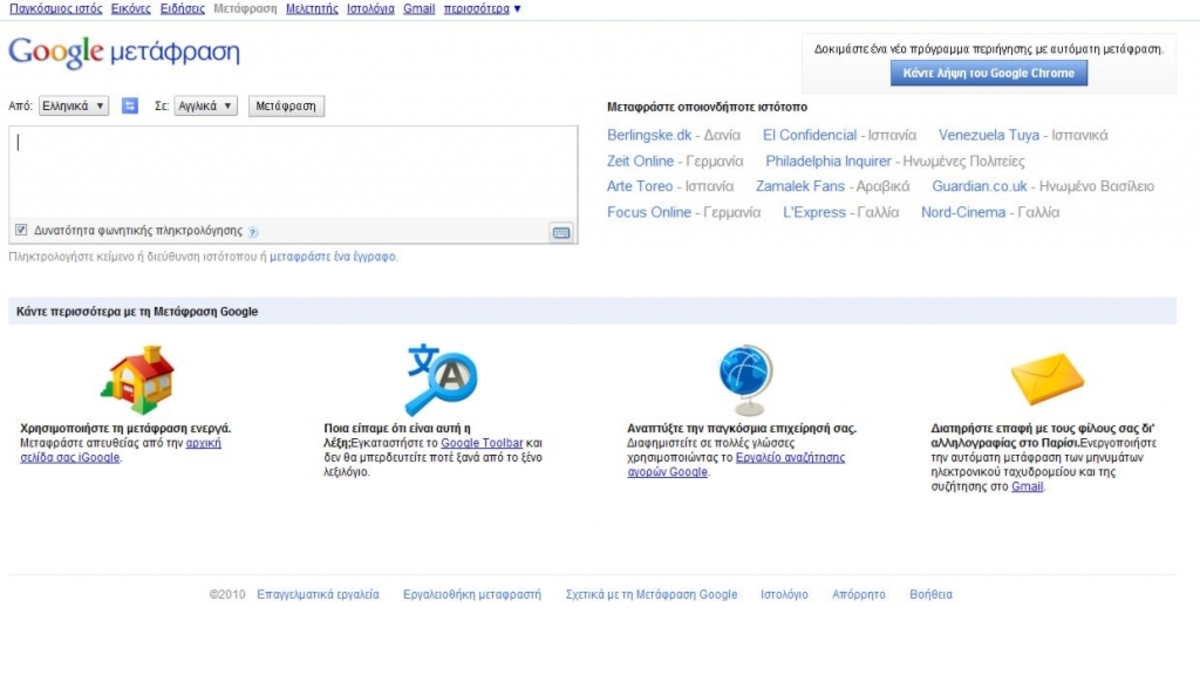Open the virtual keyboard icon
Image resolution: width=1200 pixels, height=696 pixels.
(x=561, y=232)
